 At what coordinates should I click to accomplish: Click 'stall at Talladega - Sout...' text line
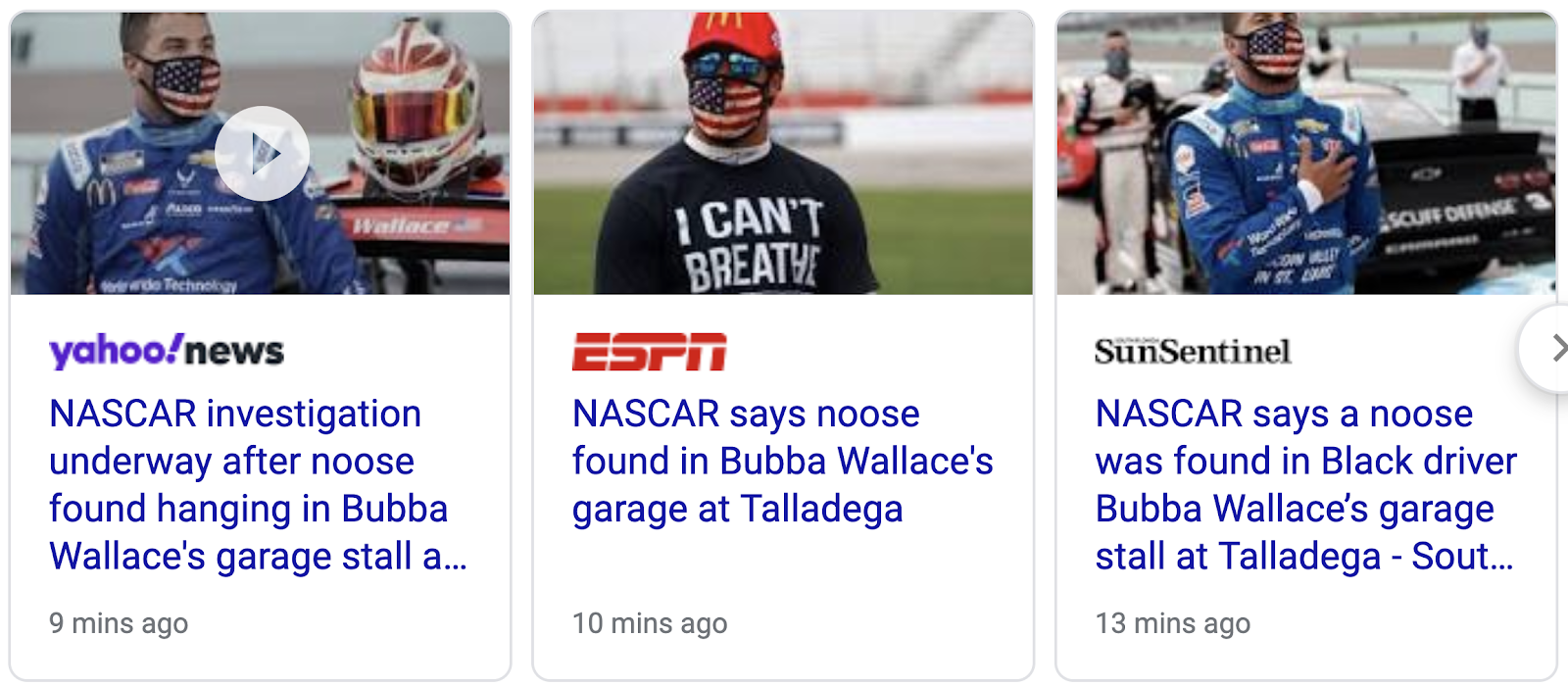(1303, 556)
